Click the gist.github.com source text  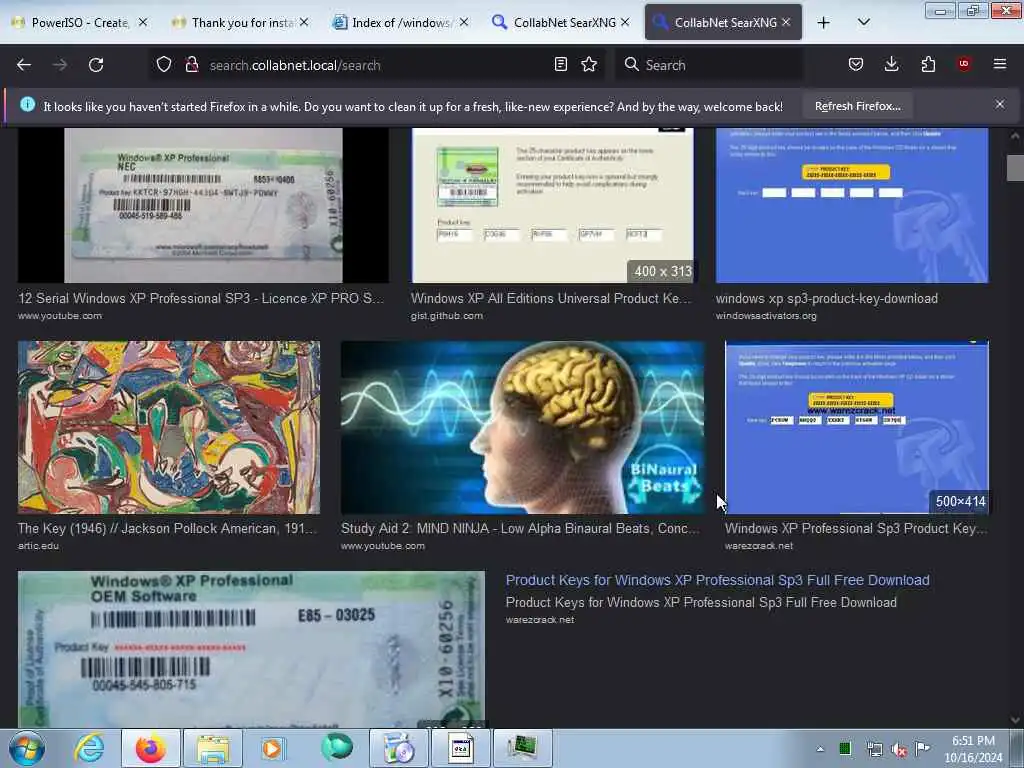(447, 315)
